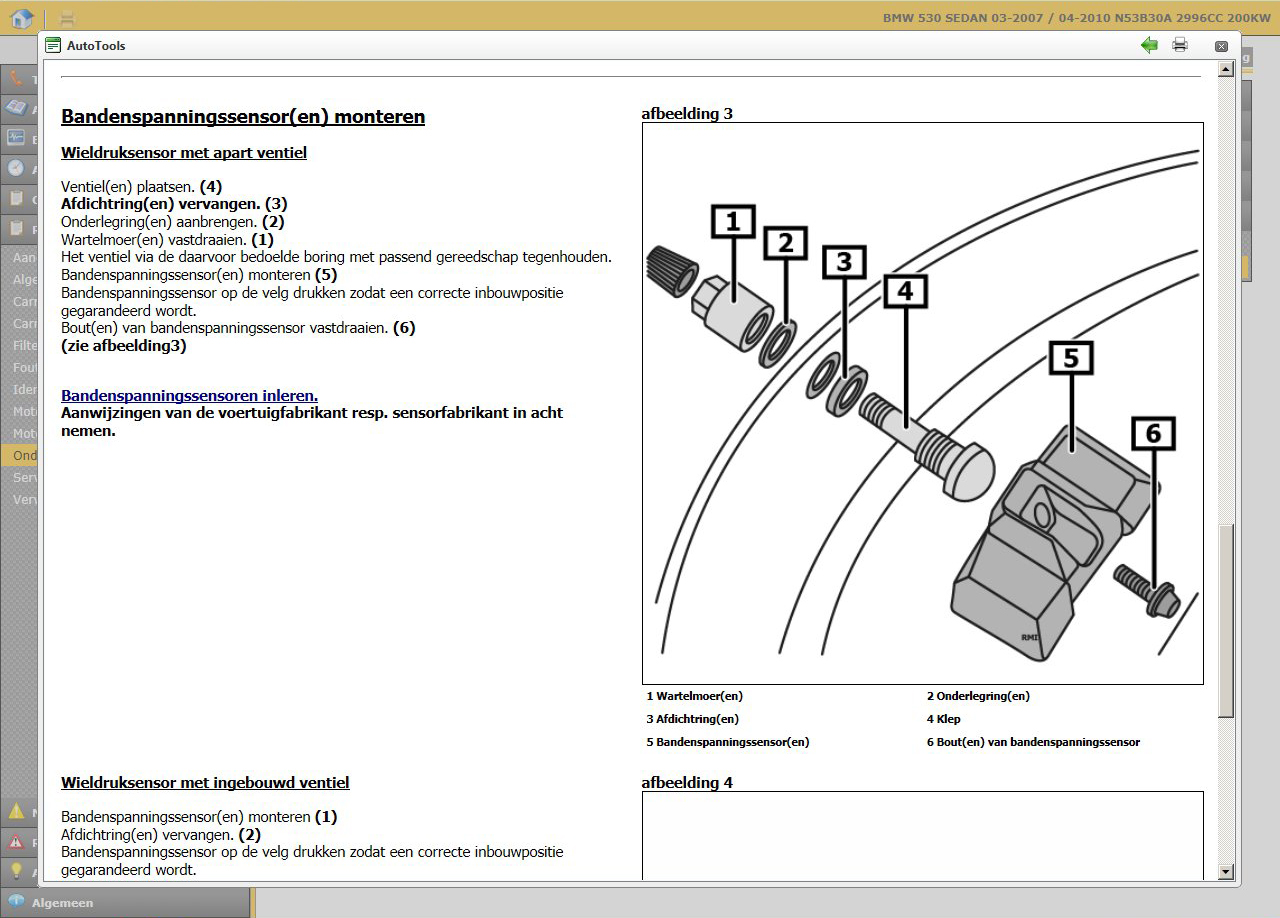Click the vertical scrollbar thumb
The width and height of the screenshot is (1280, 918).
coord(1226,620)
